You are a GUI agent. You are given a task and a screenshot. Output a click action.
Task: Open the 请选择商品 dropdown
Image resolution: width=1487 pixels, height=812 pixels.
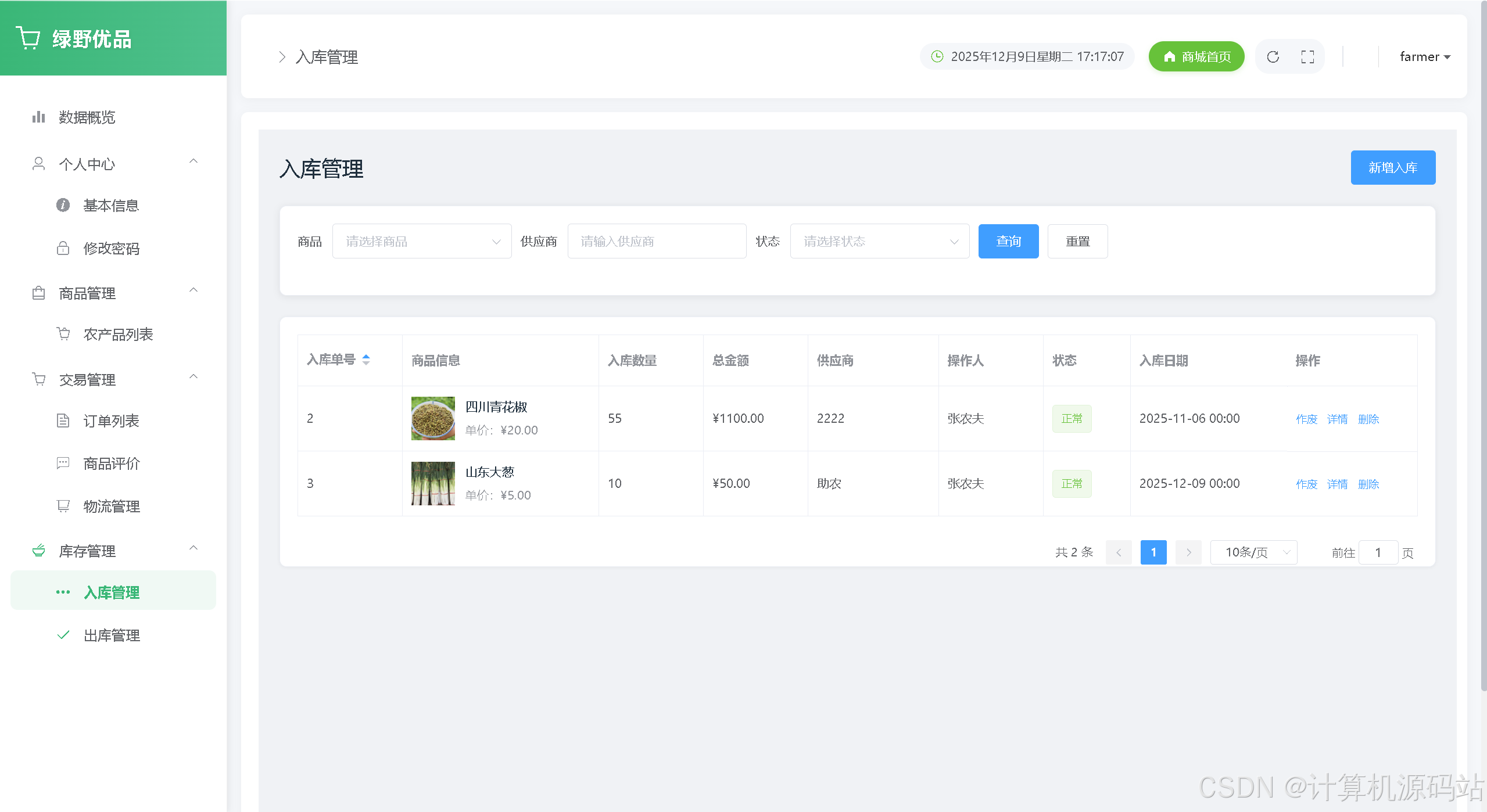(x=422, y=242)
